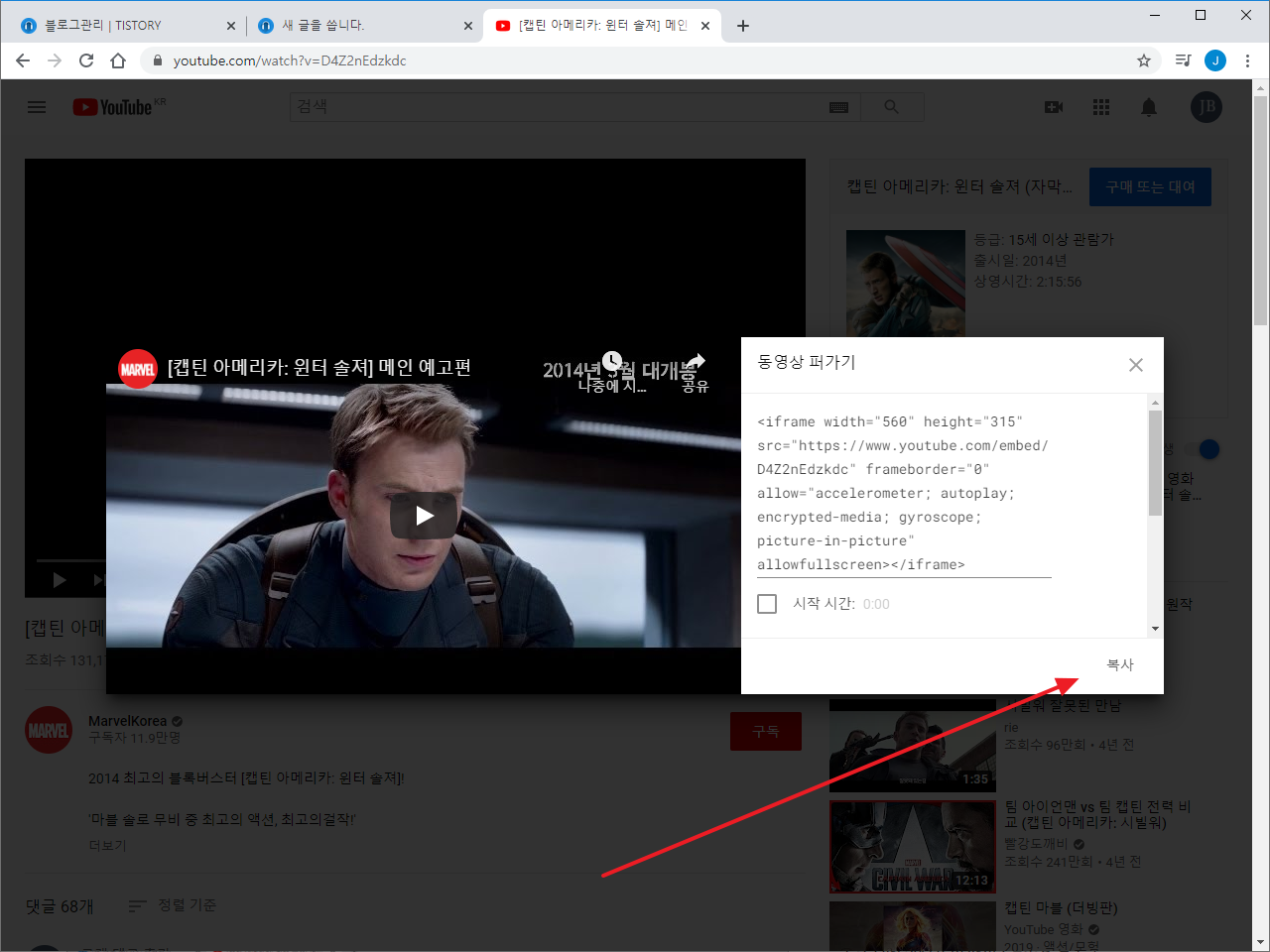Open 팀 아이언맨 vs 팀 캡틴 전력 비교 video
Viewport: 1270px width, 952px height.
coord(1097,814)
